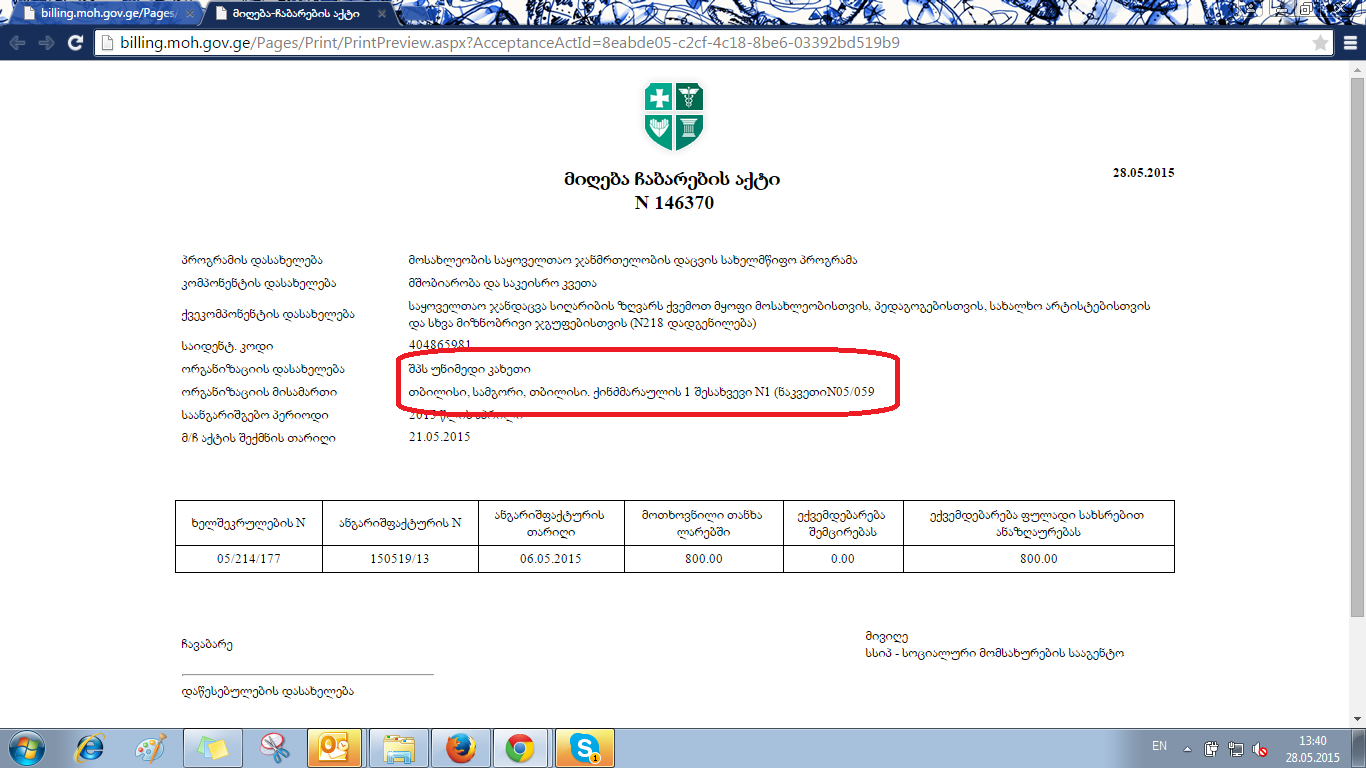The height and width of the screenshot is (768, 1366).
Task: Open Snipping Tool from taskbar
Action: point(273,748)
